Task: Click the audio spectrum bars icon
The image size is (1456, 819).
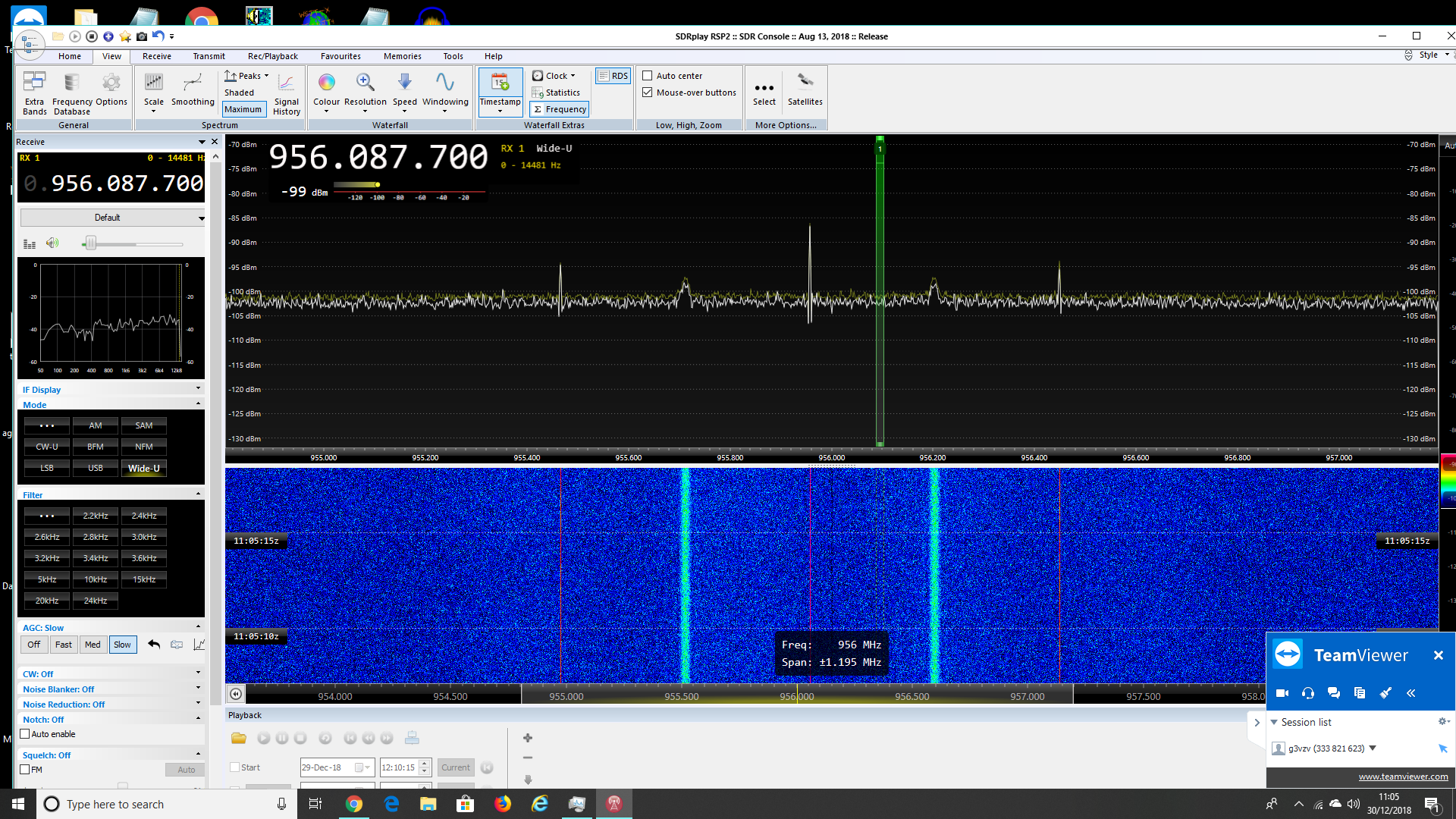Action: (30, 243)
